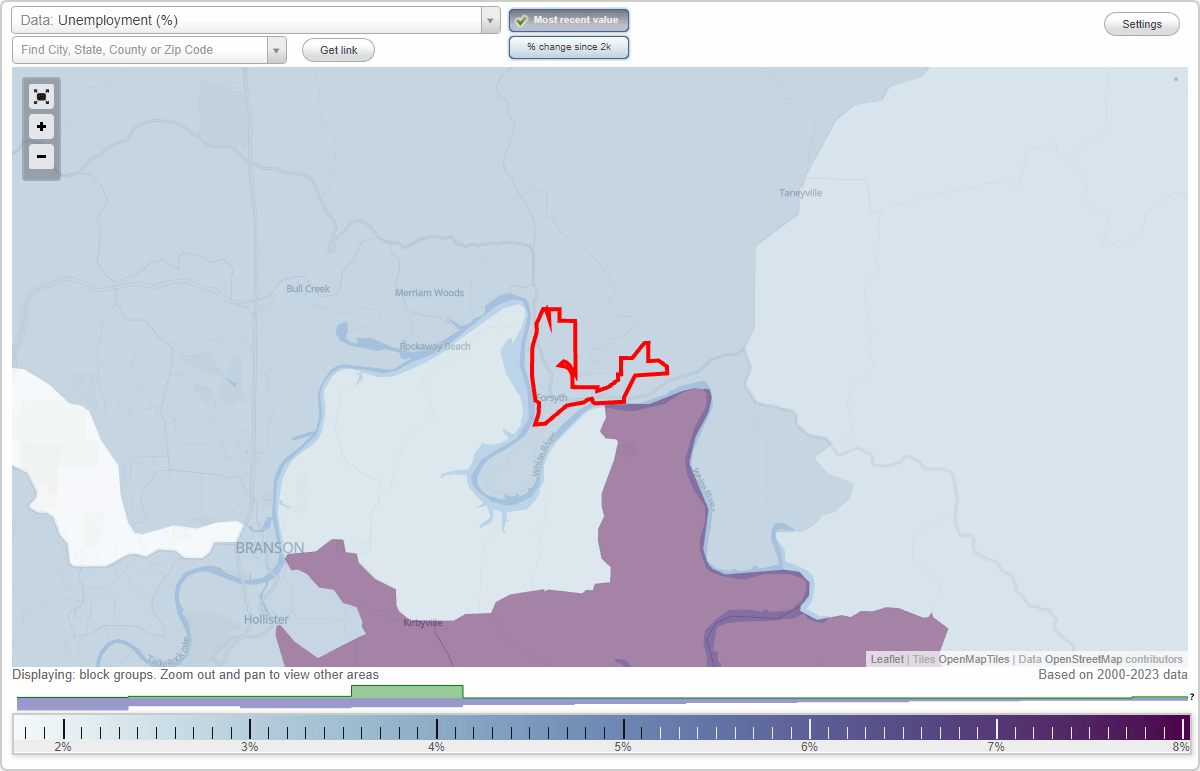Viewport: 1200px width, 771px height.
Task: Open the Data: Unemployment (%) dropdown
Action: [x=255, y=20]
